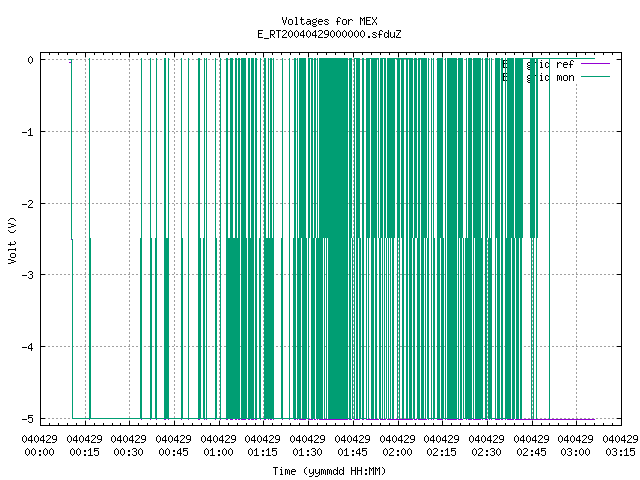Click the y-axis tick label -1
This screenshot has width=640, height=480.
pos(28,132)
